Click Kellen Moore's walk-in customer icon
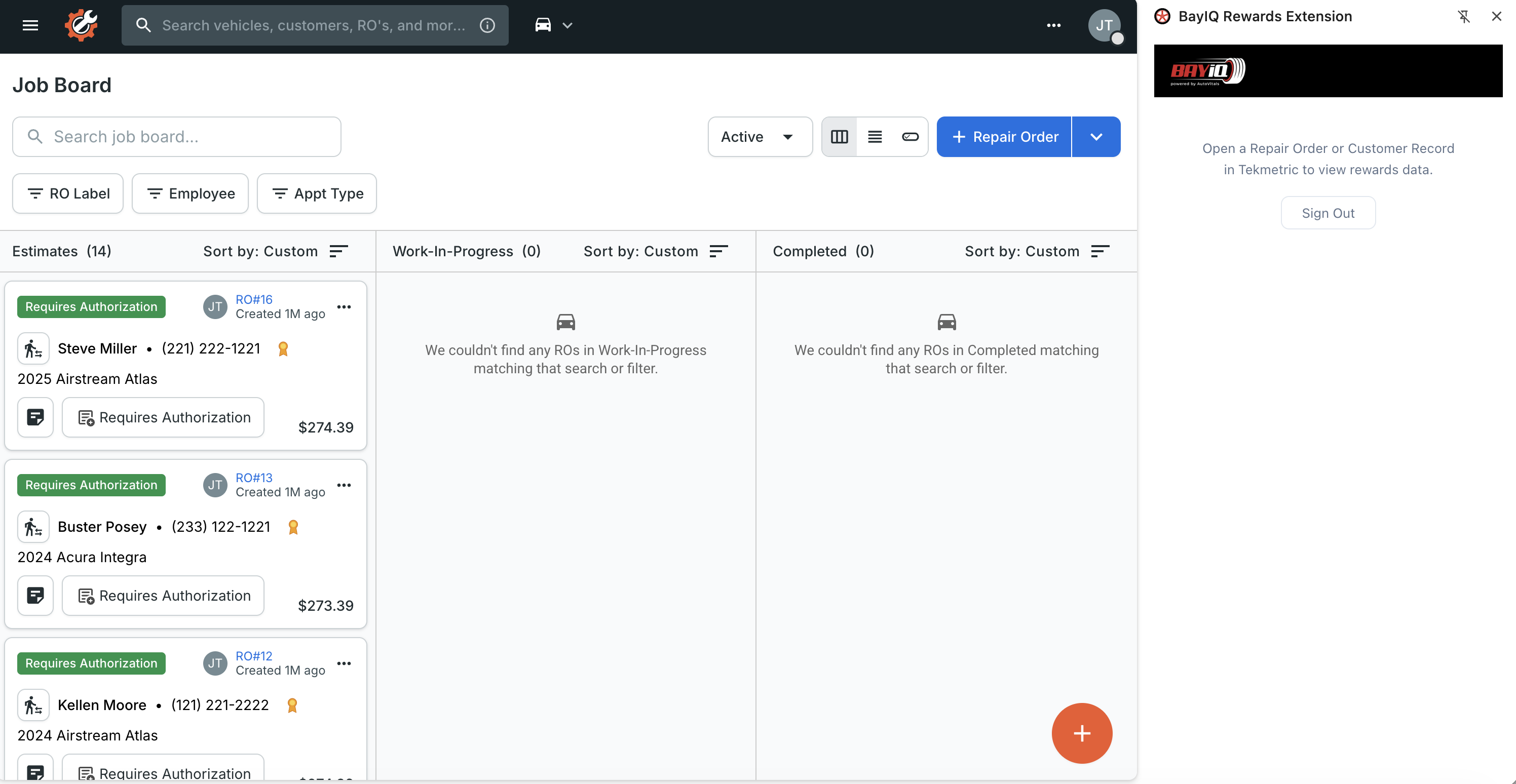This screenshot has height=784, width=1516. [33, 705]
